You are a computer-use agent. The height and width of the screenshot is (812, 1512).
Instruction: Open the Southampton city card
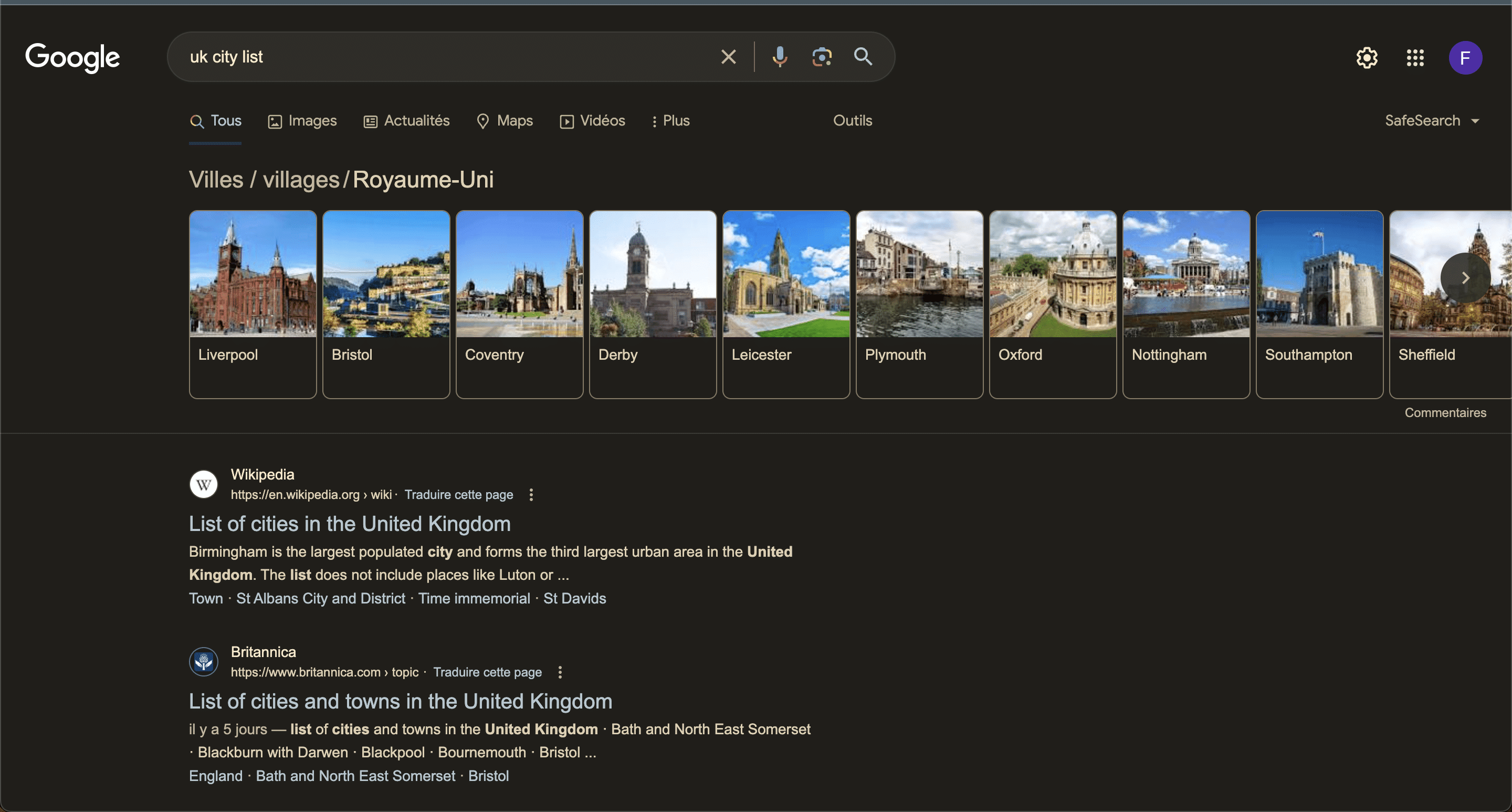pyautogui.click(x=1319, y=304)
